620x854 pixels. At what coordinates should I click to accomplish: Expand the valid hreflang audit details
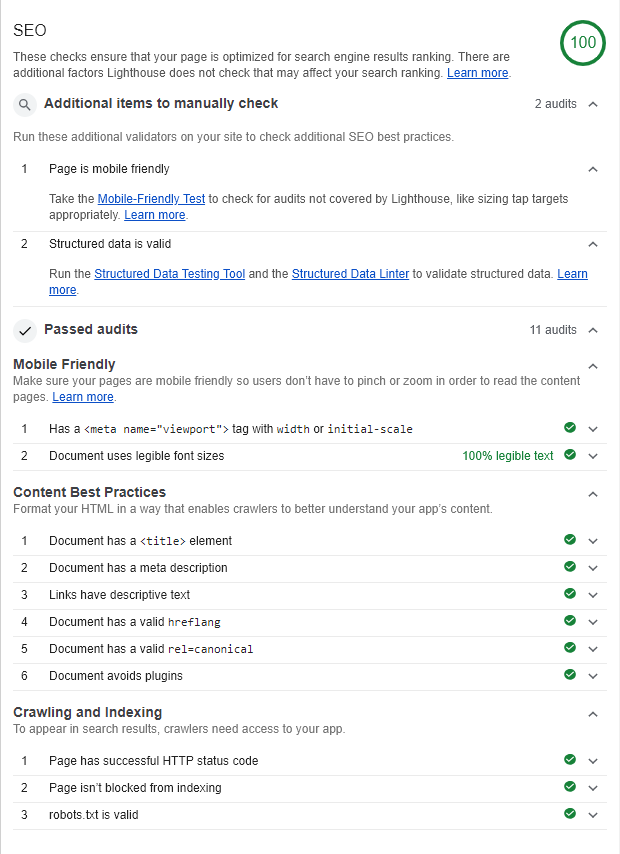coord(593,622)
